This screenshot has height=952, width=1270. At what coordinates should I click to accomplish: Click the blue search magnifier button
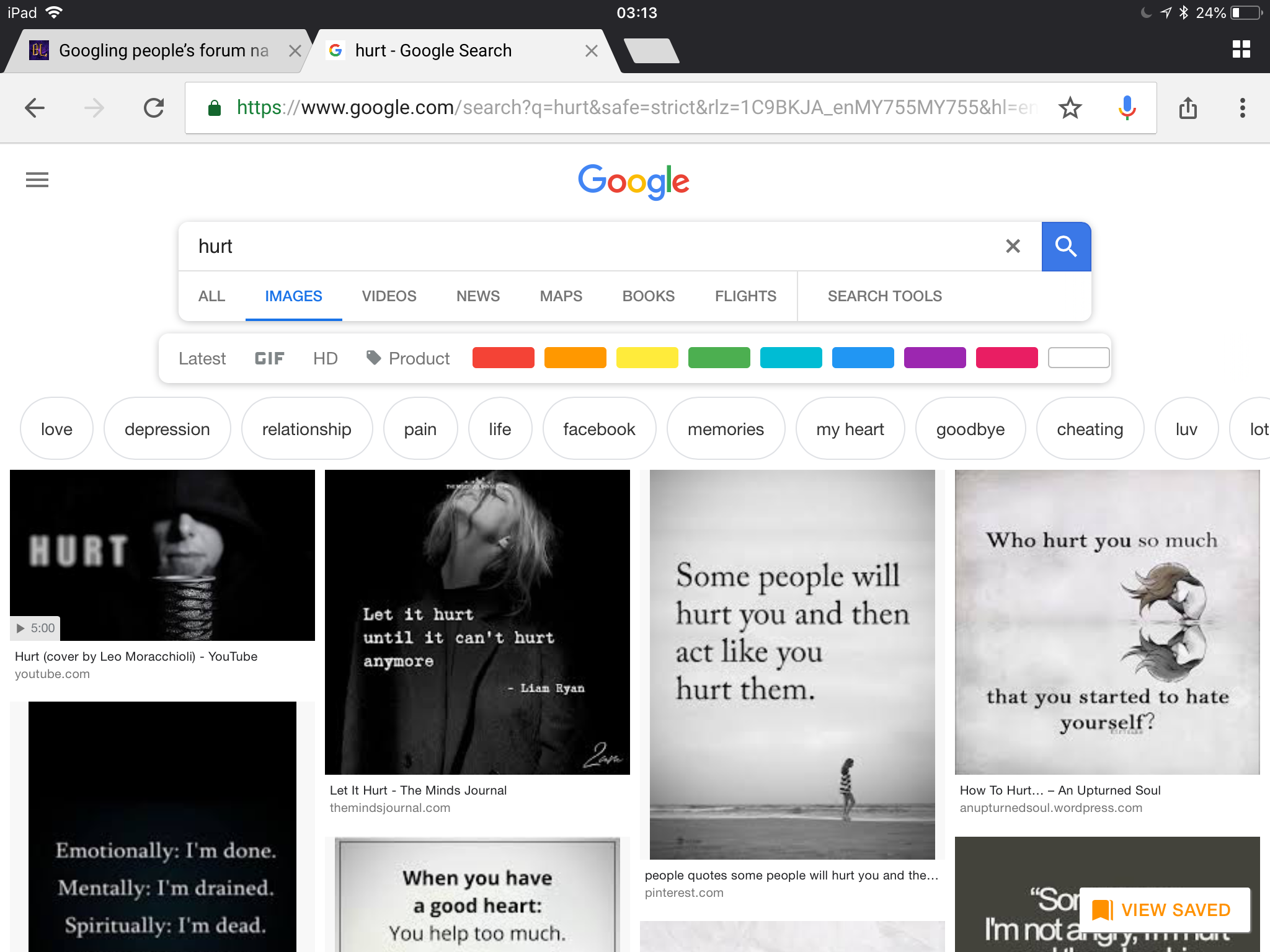click(1066, 246)
